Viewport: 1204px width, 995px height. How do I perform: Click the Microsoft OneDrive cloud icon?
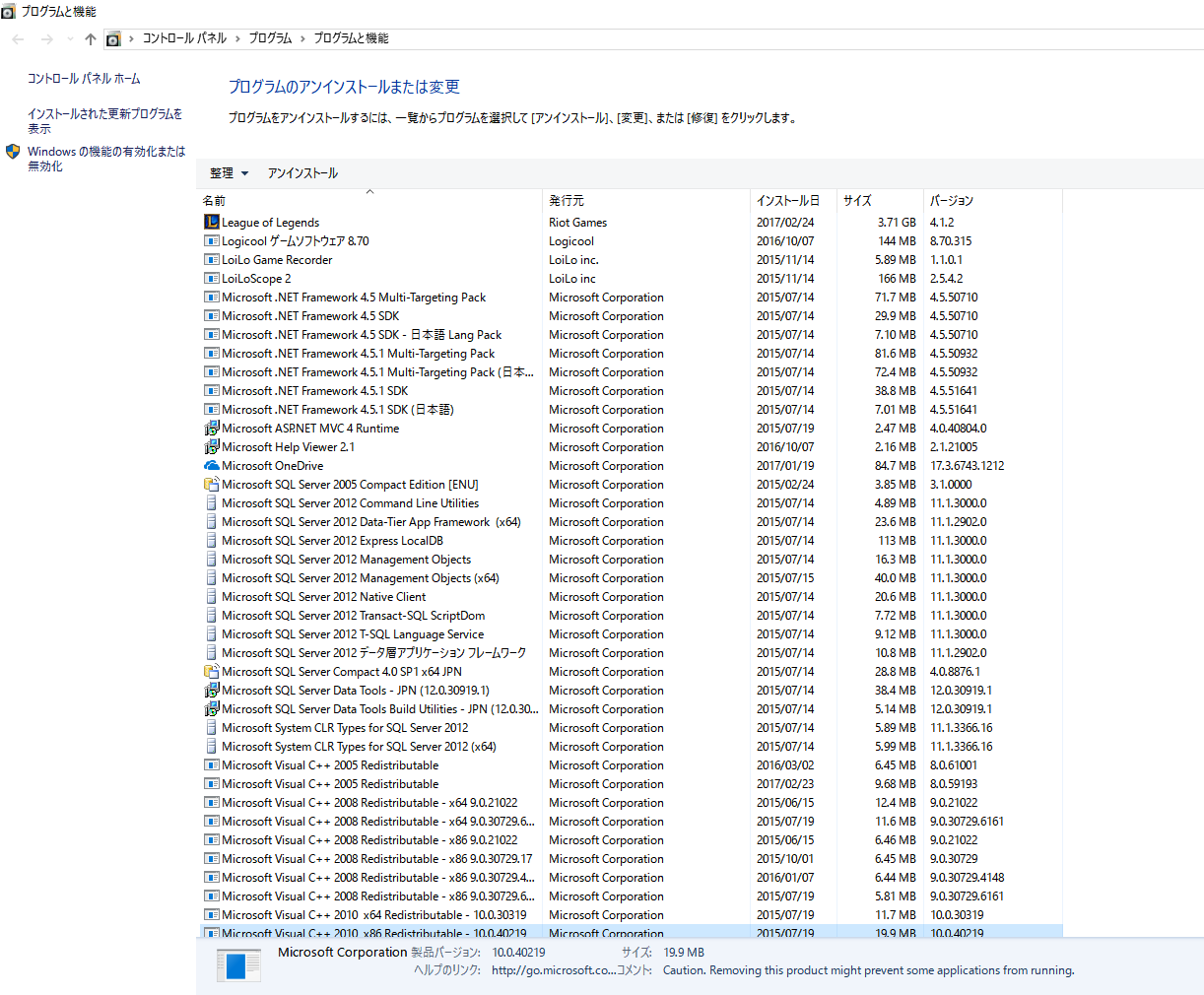pyautogui.click(x=211, y=465)
